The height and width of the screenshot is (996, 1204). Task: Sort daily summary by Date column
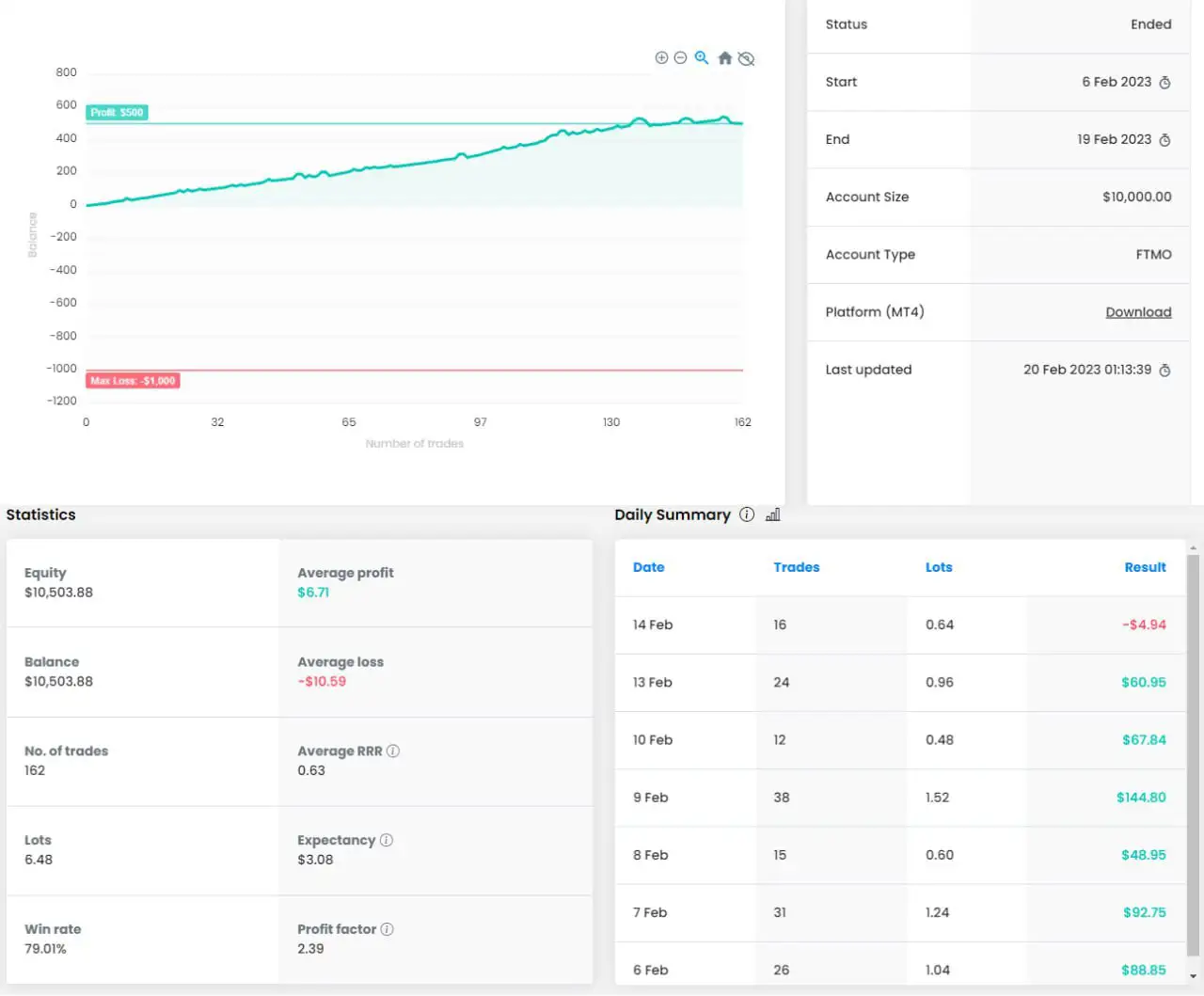tap(648, 567)
